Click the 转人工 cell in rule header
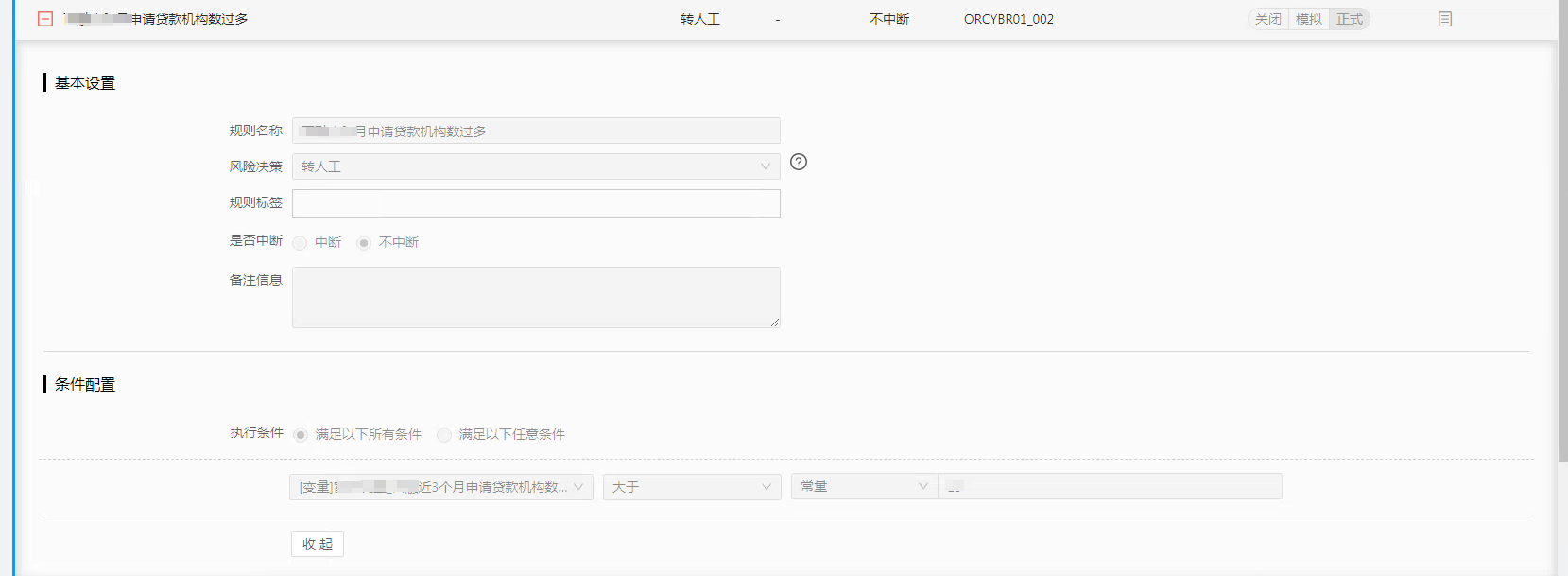 [x=700, y=19]
